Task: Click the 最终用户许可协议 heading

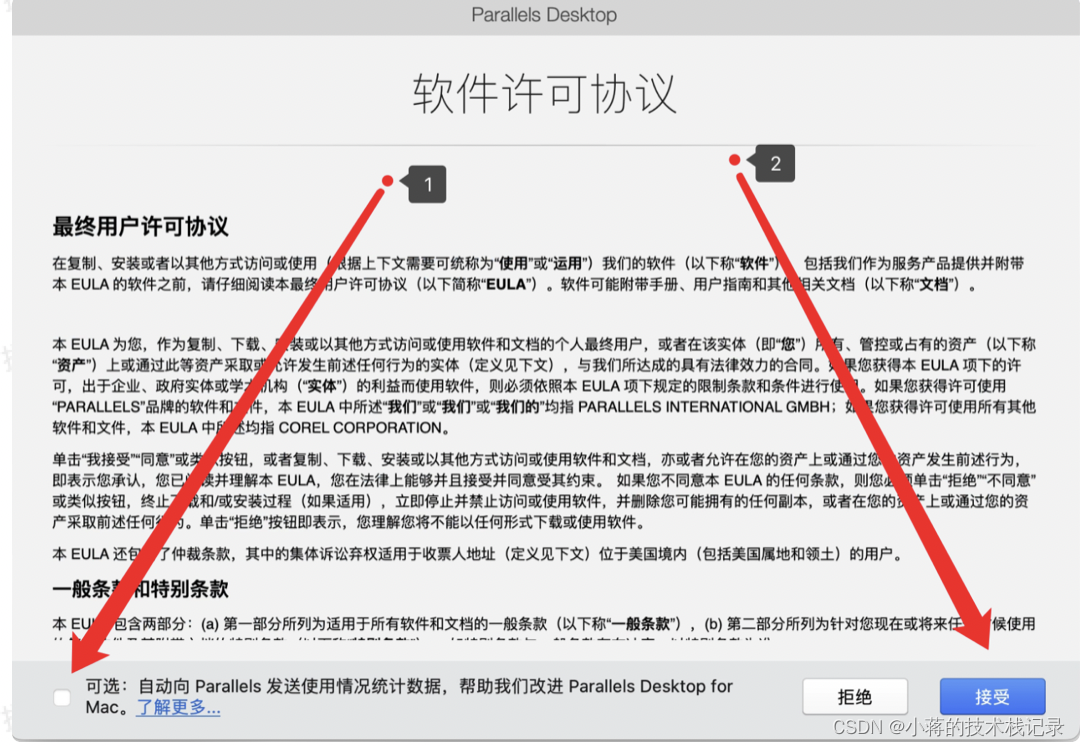Action: (x=141, y=226)
